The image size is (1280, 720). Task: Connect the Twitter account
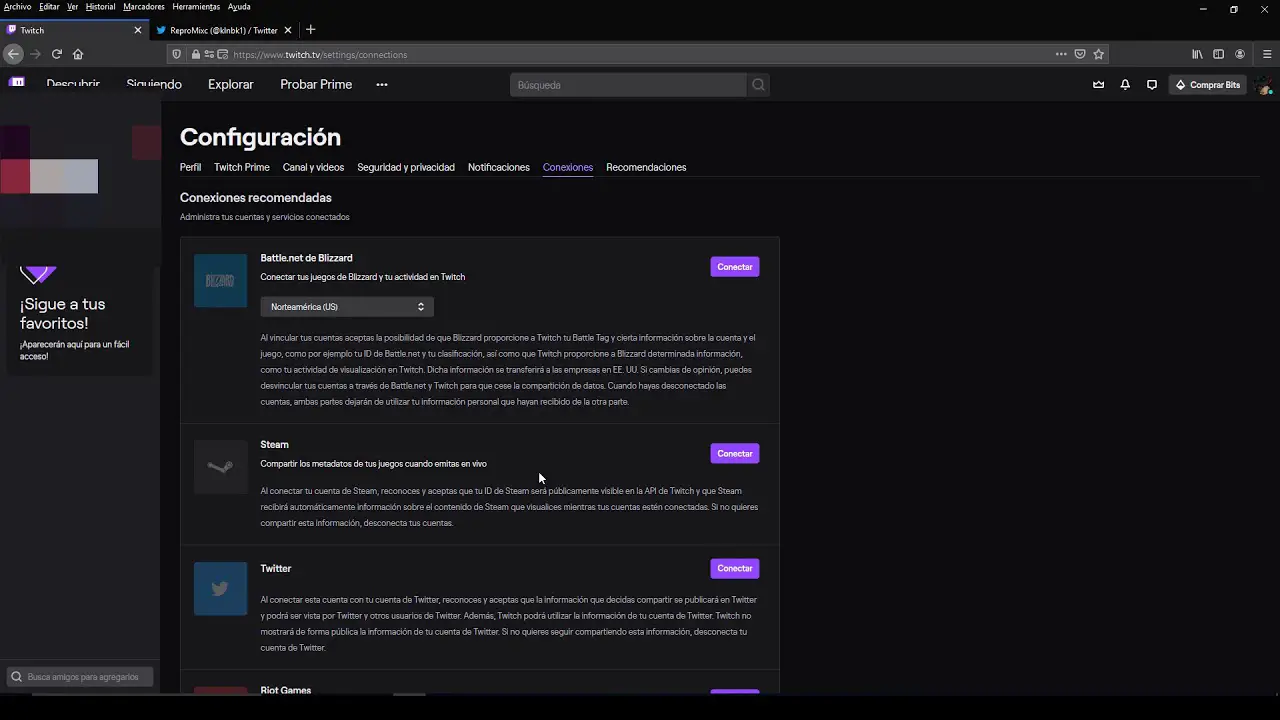click(x=735, y=568)
